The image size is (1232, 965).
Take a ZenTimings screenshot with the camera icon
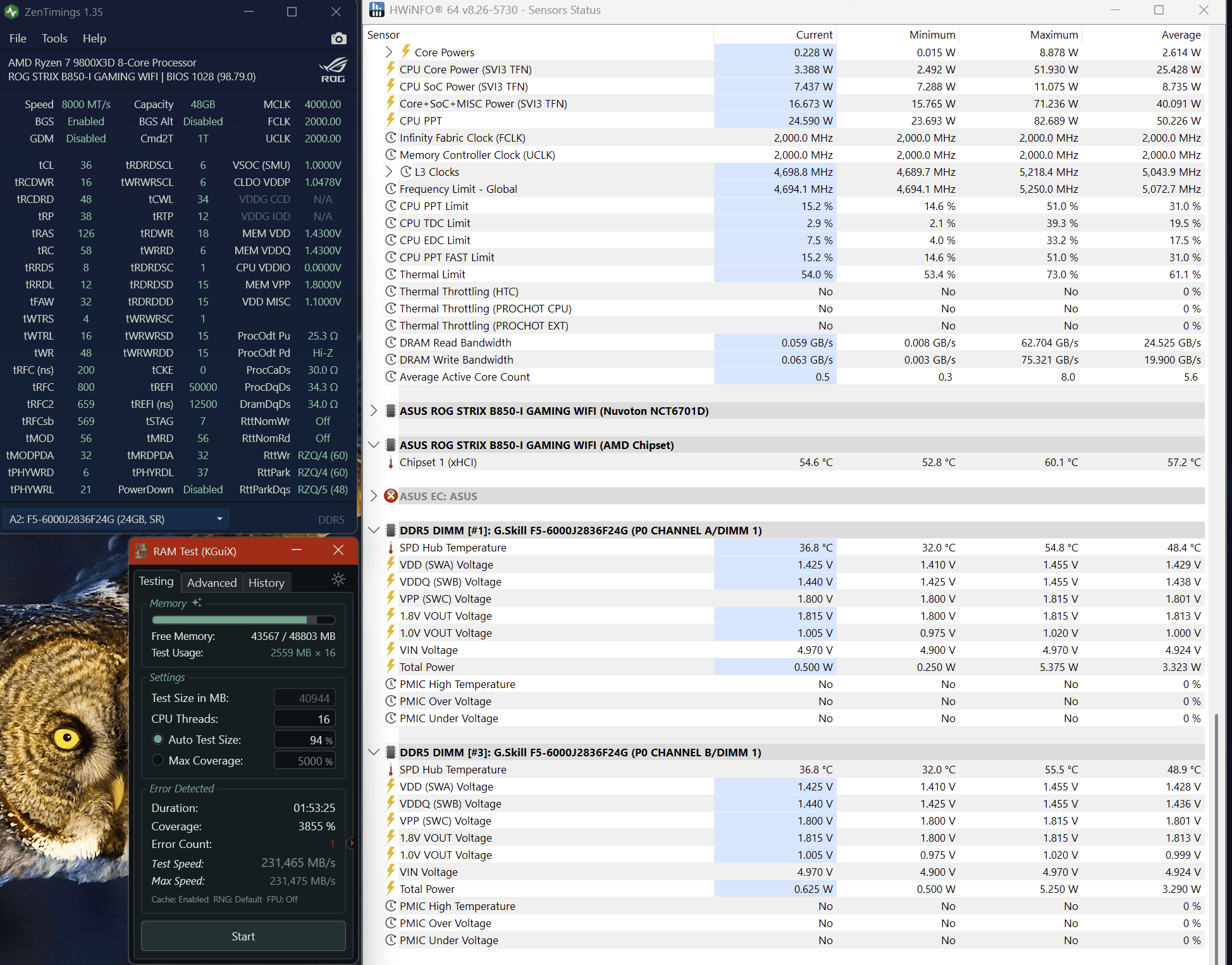click(338, 39)
